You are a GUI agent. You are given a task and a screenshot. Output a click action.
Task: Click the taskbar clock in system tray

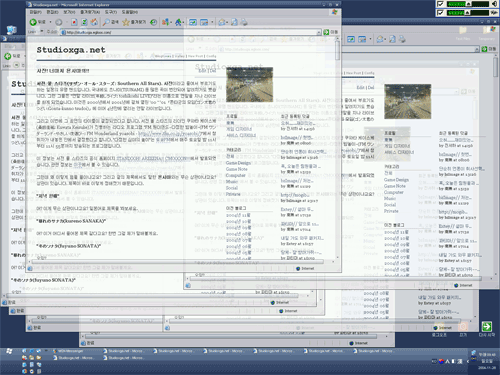coord(487,361)
